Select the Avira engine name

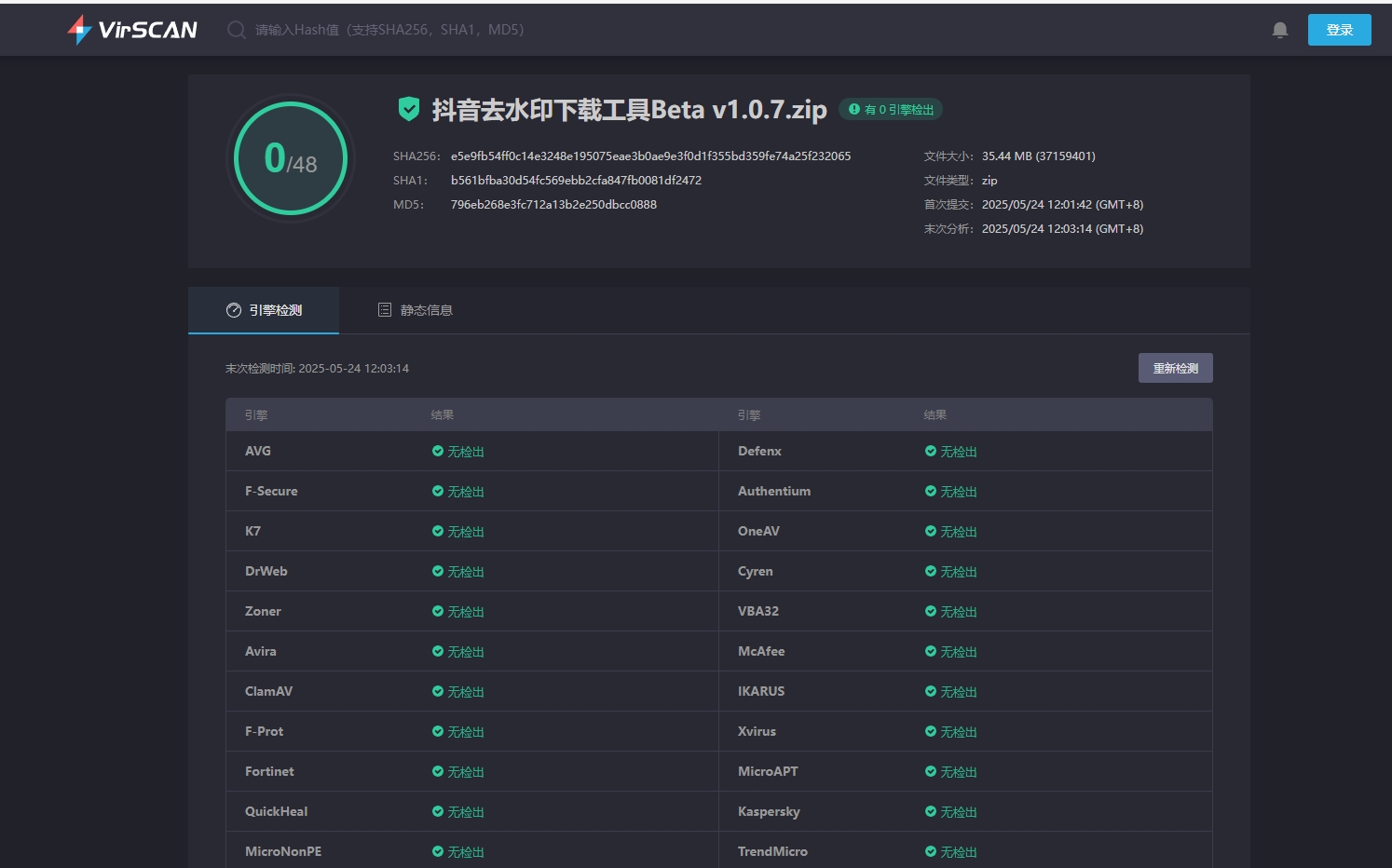[x=261, y=651]
